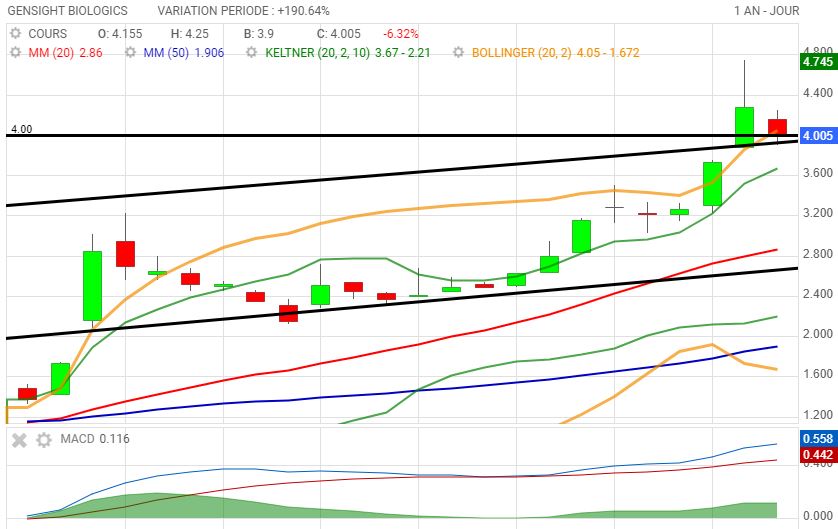
Task: Click the COURS label
Action: (x=48, y=34)
